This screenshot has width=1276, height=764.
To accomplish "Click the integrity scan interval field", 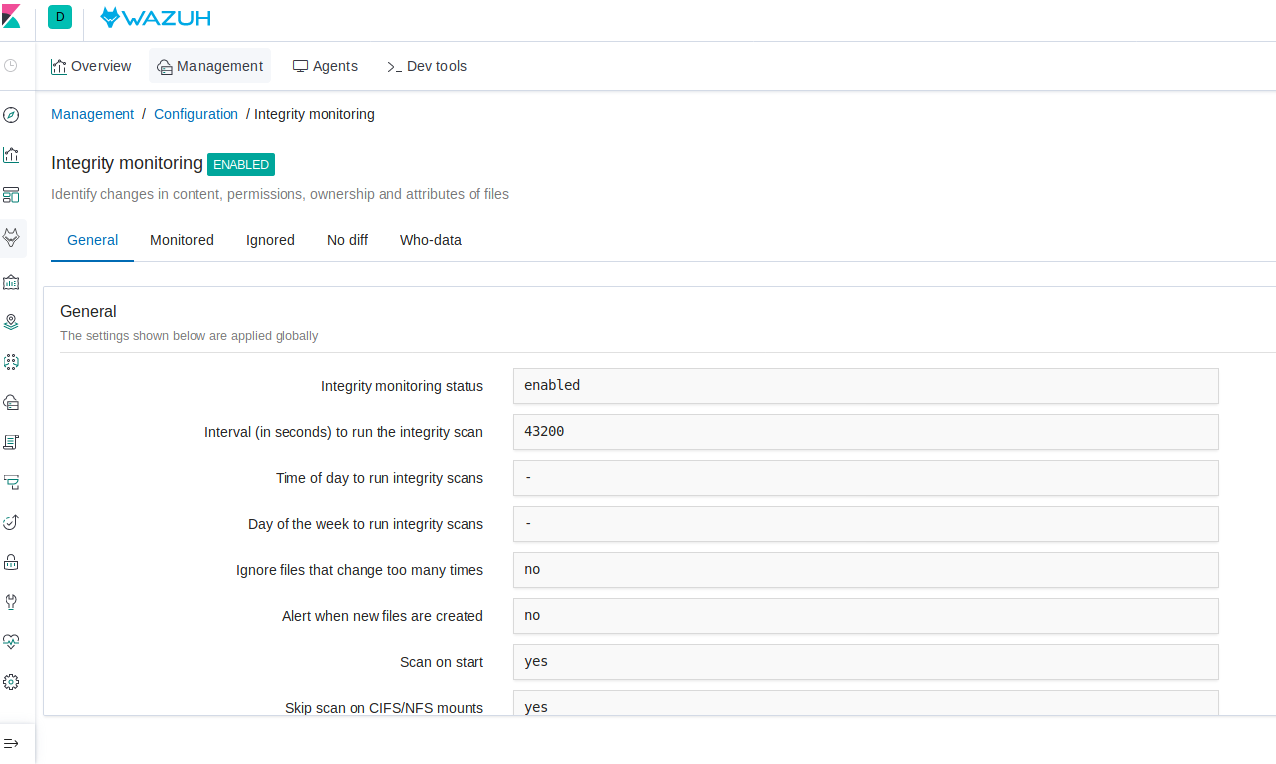I will click(865, 432).
